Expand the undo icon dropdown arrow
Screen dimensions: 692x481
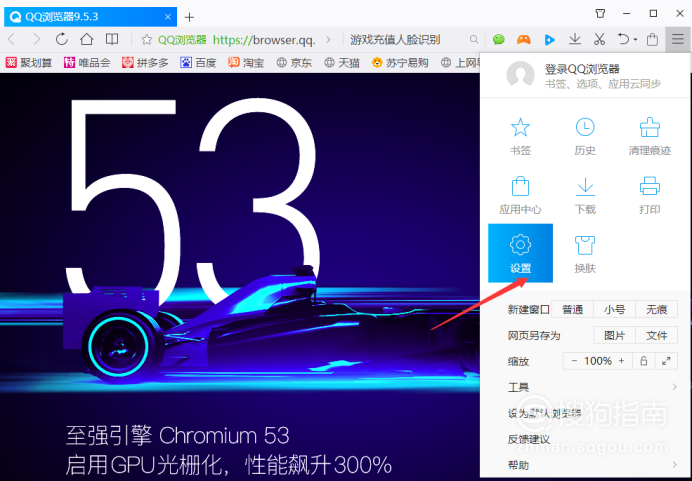coord(636,40)
